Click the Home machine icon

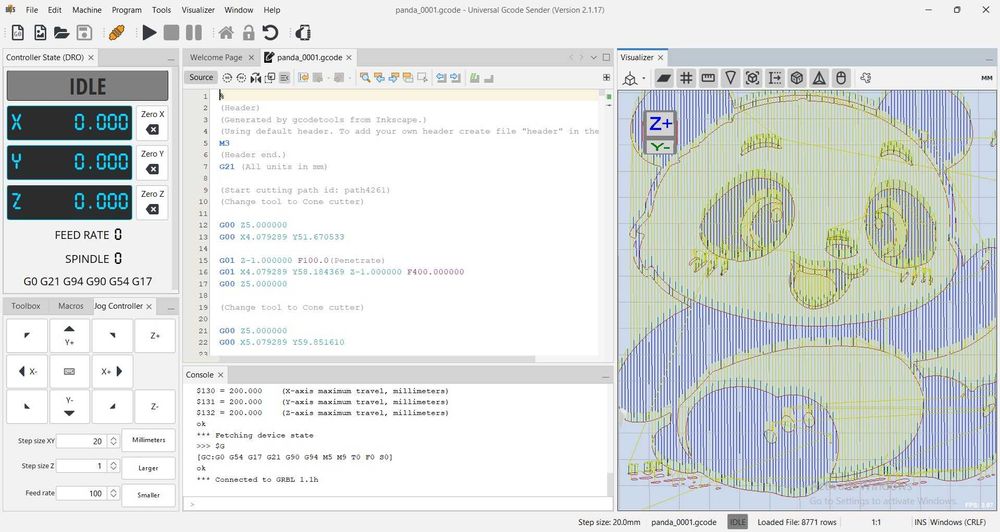225,33
